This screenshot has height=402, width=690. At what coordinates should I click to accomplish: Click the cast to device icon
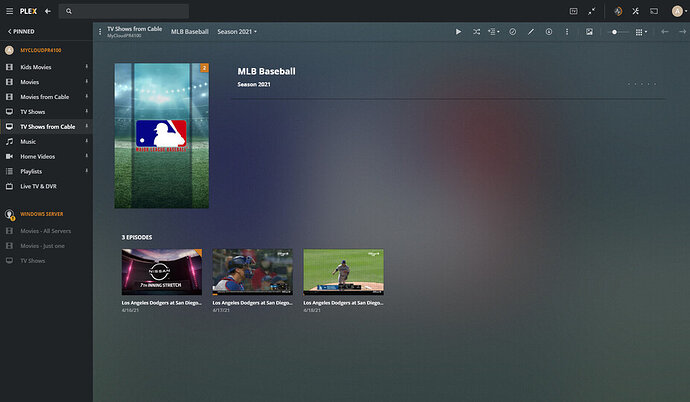click(x=654, y=11)
